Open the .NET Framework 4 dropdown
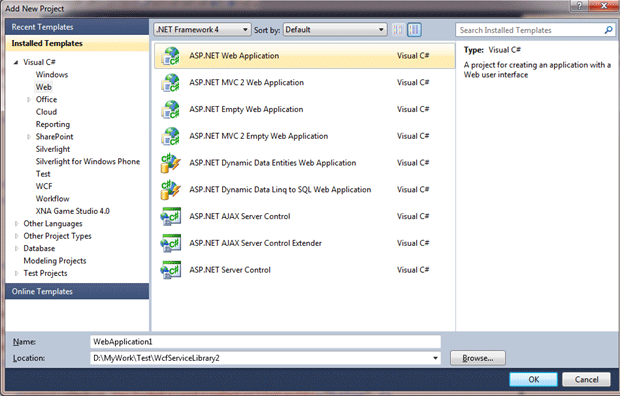The width and height of the screenshot is (620, 398). pos(202,30)
